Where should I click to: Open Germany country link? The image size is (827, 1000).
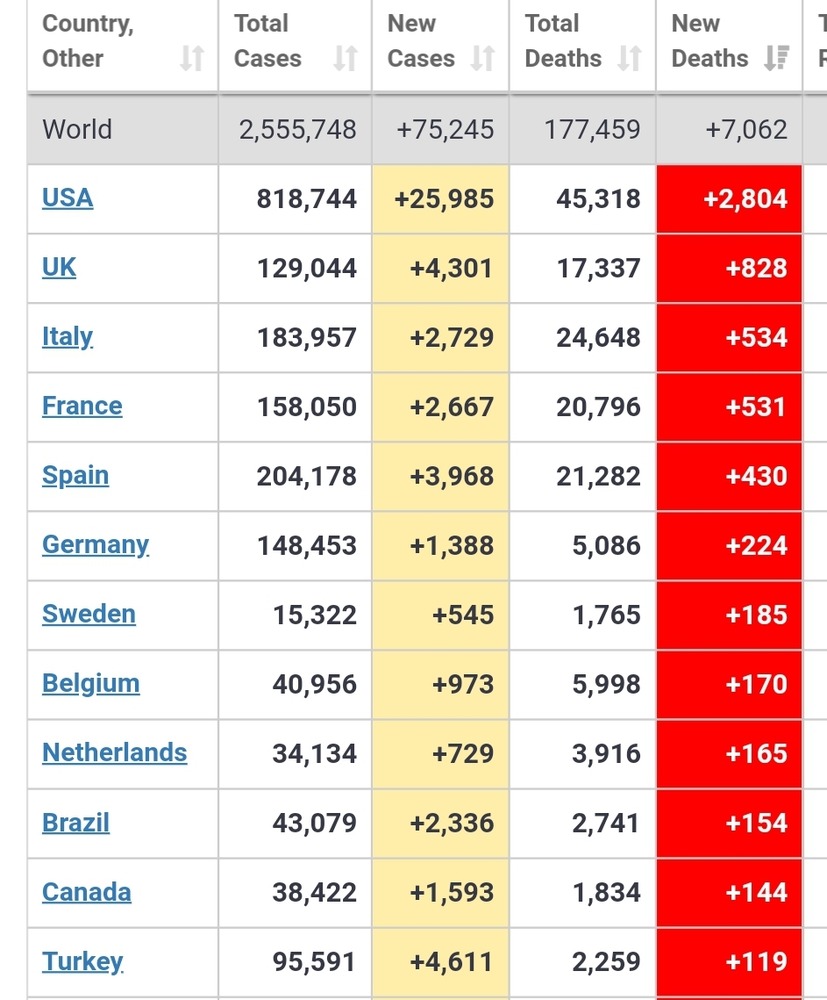tap(95, 545)
